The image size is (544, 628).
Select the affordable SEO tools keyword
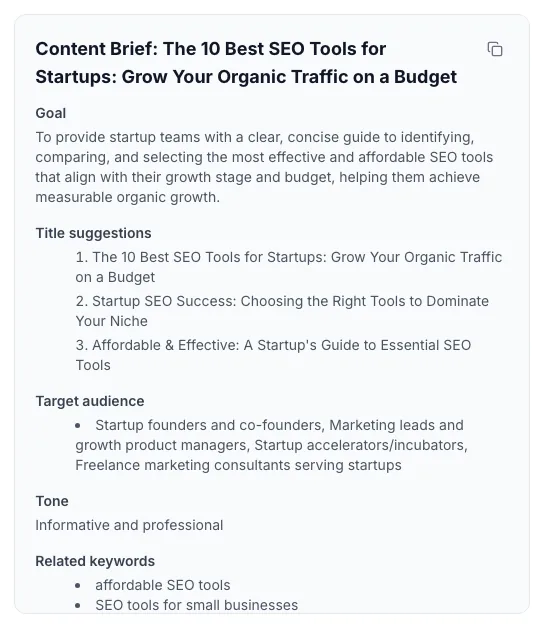coord(163,585)
